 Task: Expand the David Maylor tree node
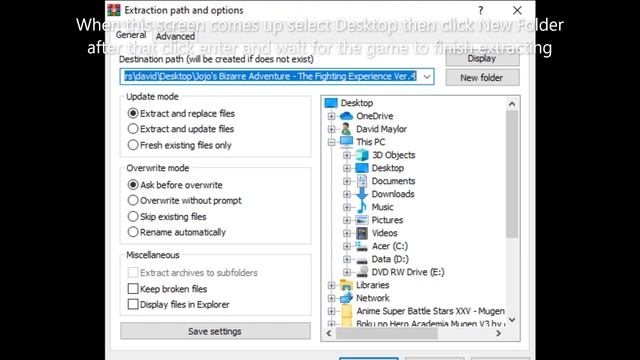tap(331, 129)
